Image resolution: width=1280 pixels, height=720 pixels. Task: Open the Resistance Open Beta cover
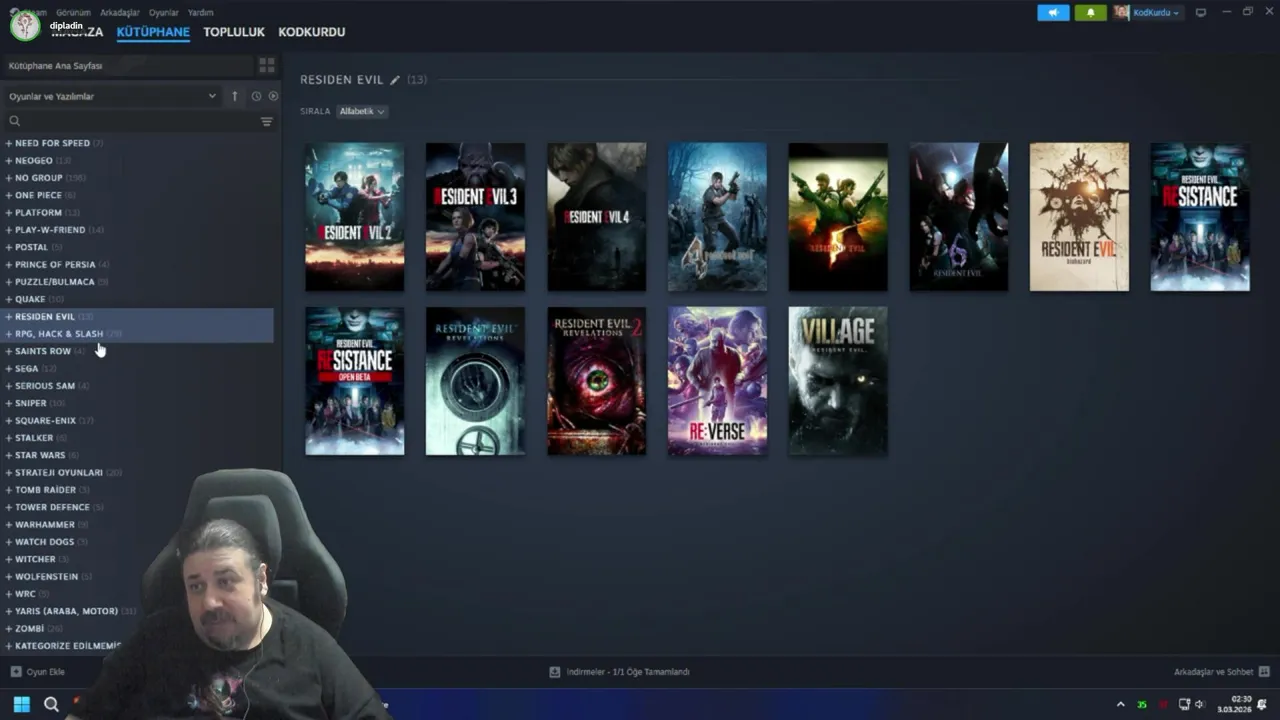click(x=355, y=381)
